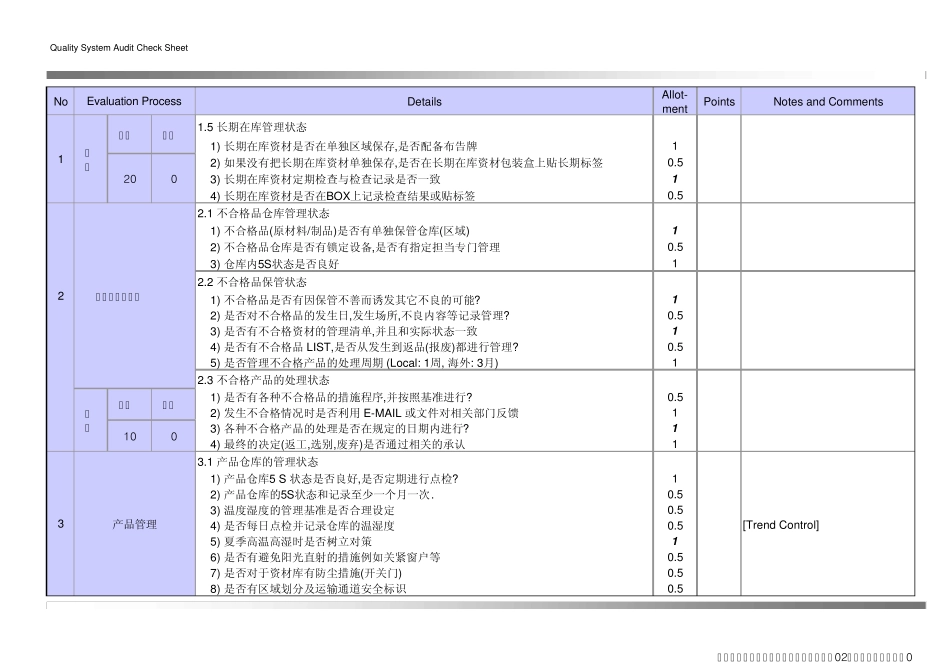Click allotment '1' for 处理周期 (Local: 1周) line
Viewport: 950px width, 672px height.
coord(675,363)
